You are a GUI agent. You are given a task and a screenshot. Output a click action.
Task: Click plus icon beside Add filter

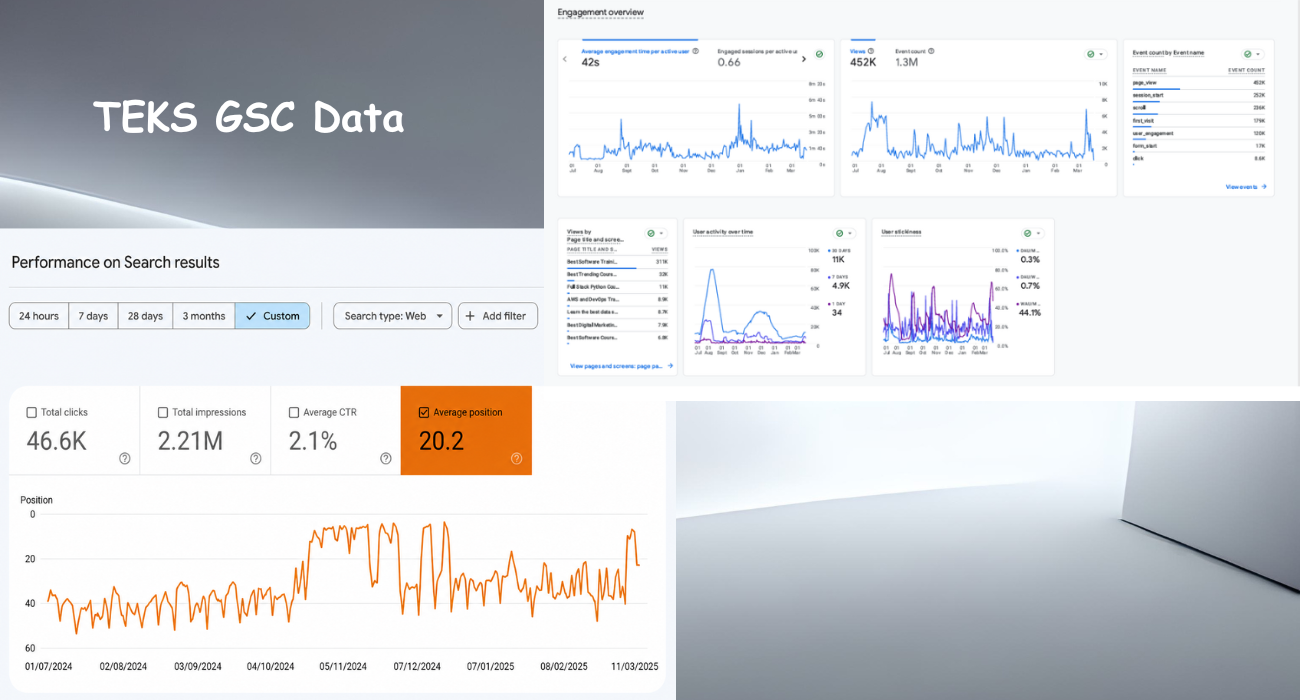point(470,316)
